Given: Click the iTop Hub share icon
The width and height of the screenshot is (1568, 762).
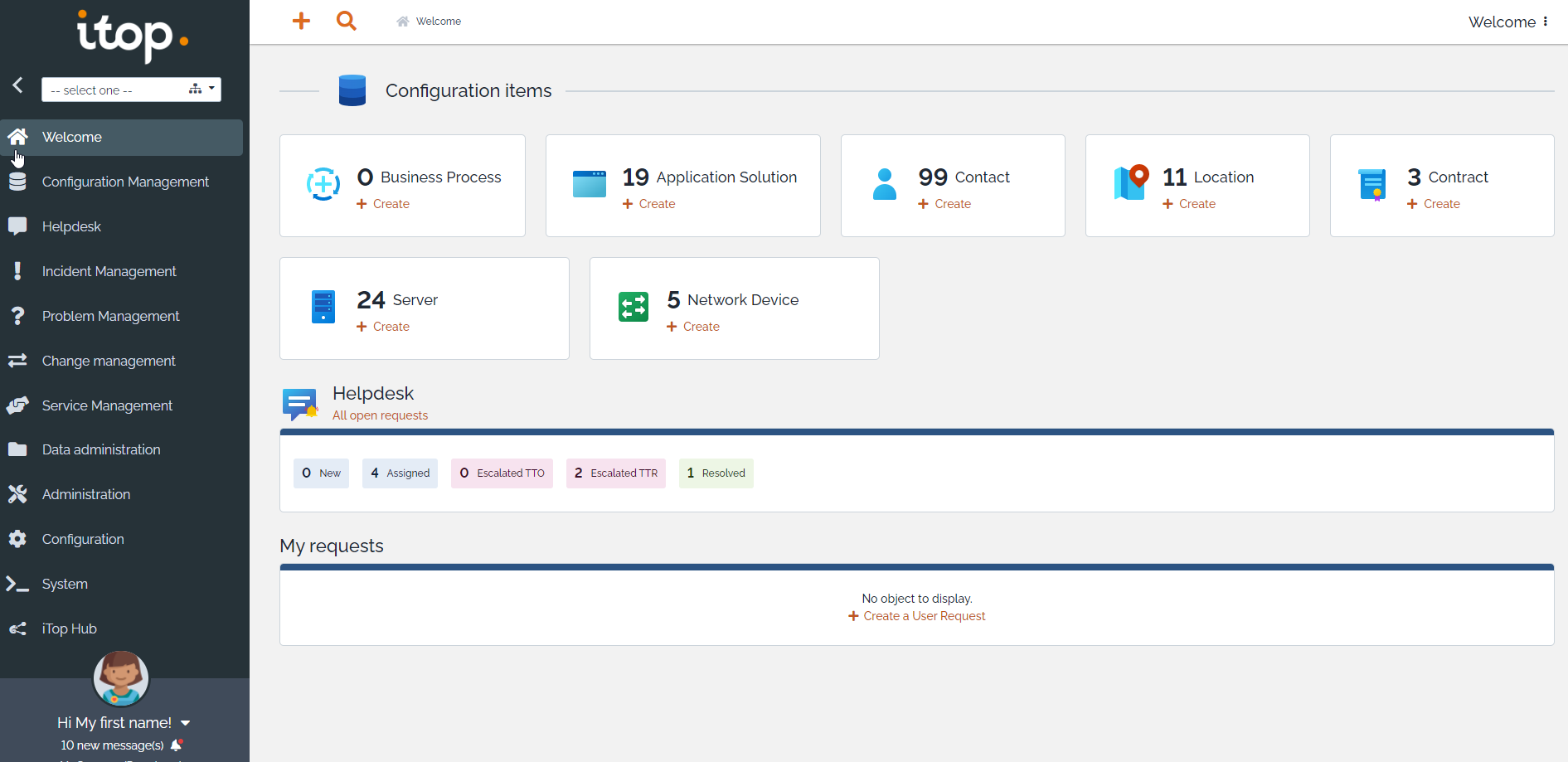Looking at the screenshot, I should (x=18, y=628).
